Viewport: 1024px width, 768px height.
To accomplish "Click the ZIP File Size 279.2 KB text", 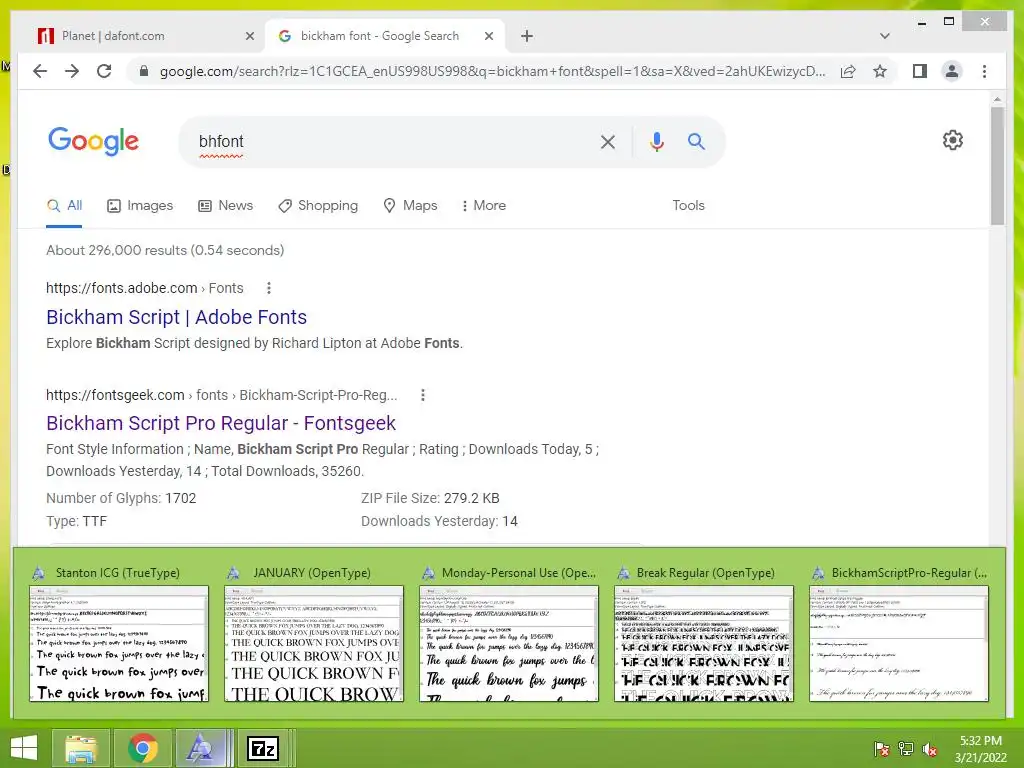I will click(430, 498).
